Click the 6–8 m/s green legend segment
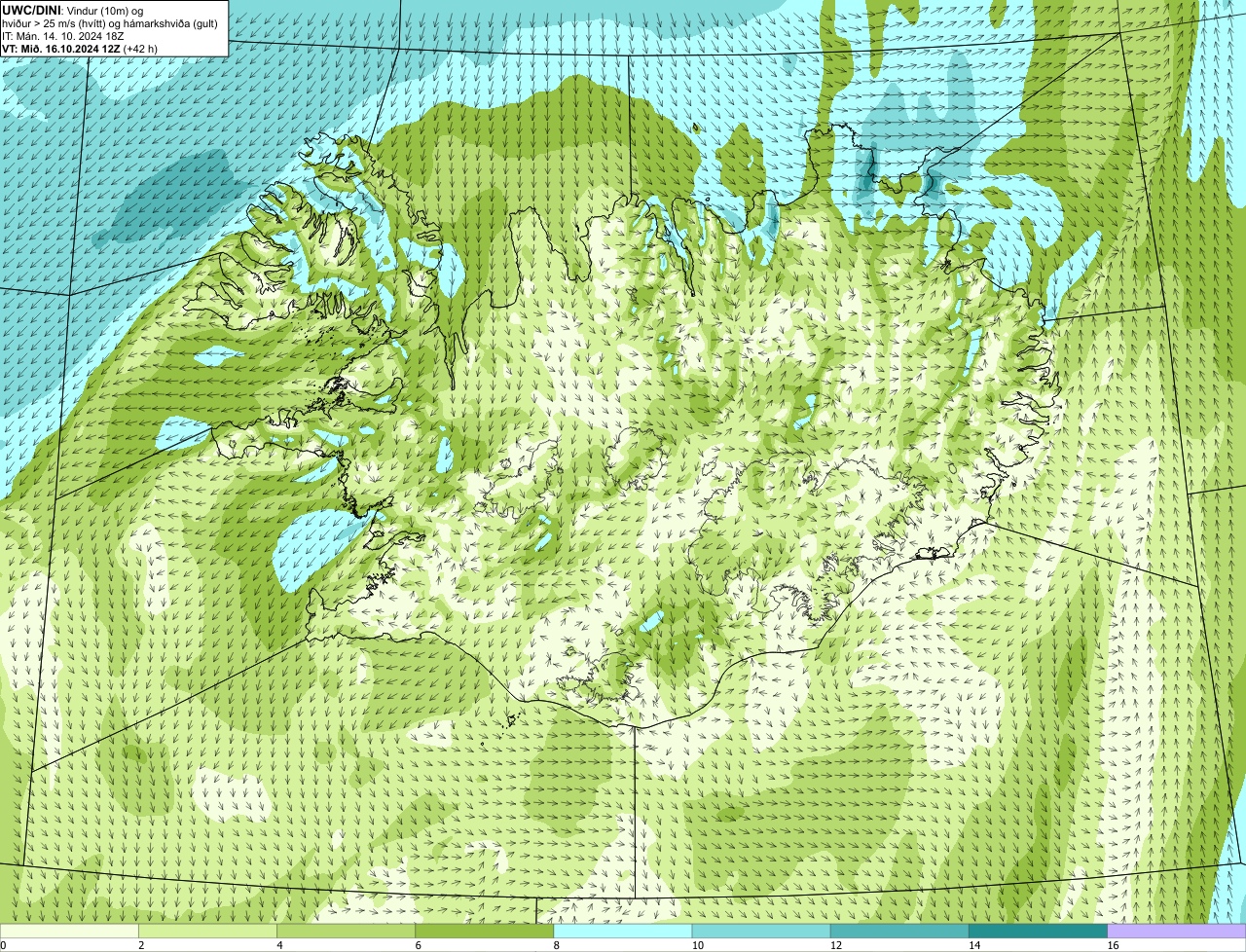Screen dimensions: 1246x952 click(x=484, y=931)
